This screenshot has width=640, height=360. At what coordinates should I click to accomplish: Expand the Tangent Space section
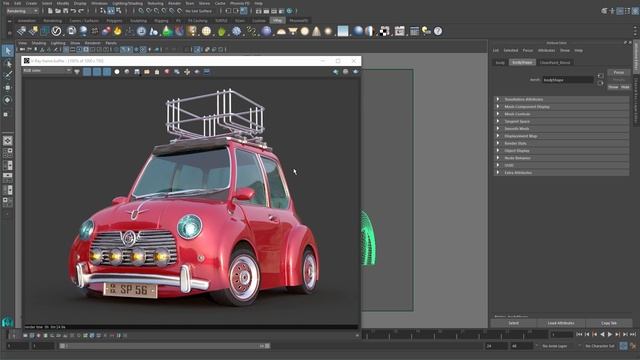tap(561, 121)
